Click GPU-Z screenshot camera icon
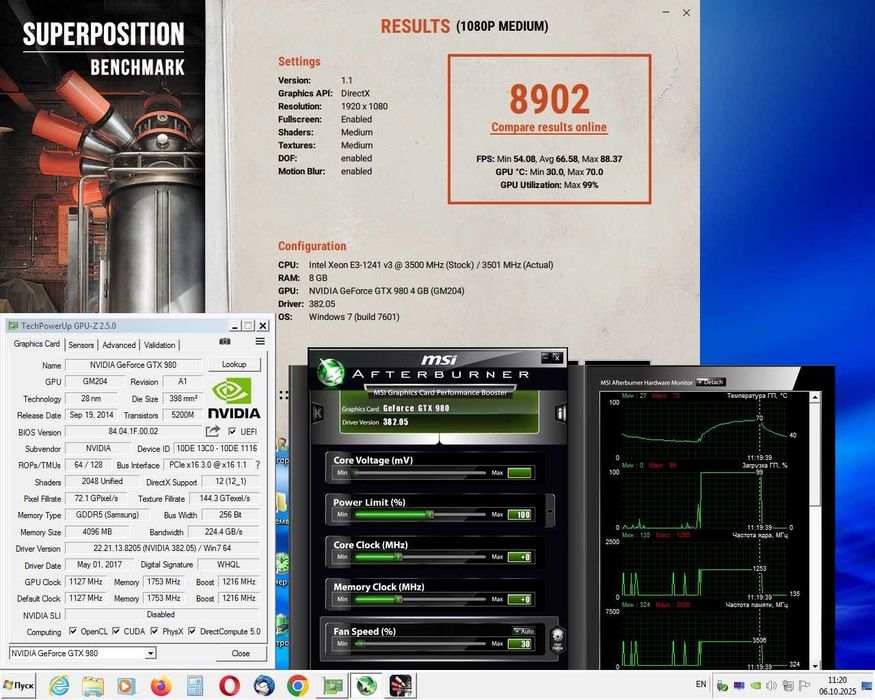This screenshot has width=875, height=700. pos(225,341)
